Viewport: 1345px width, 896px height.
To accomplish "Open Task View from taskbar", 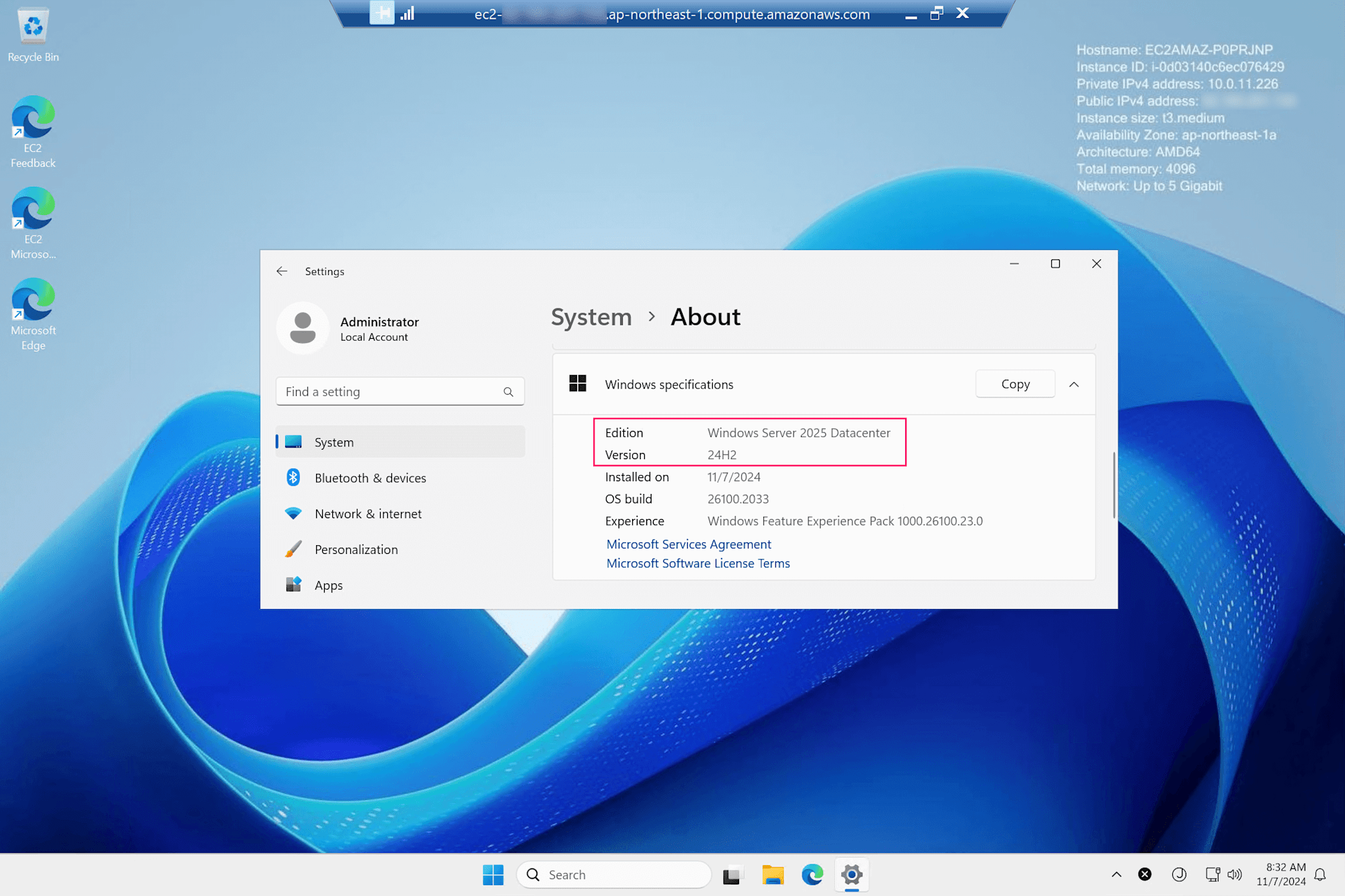I will [x=732, y=874].
